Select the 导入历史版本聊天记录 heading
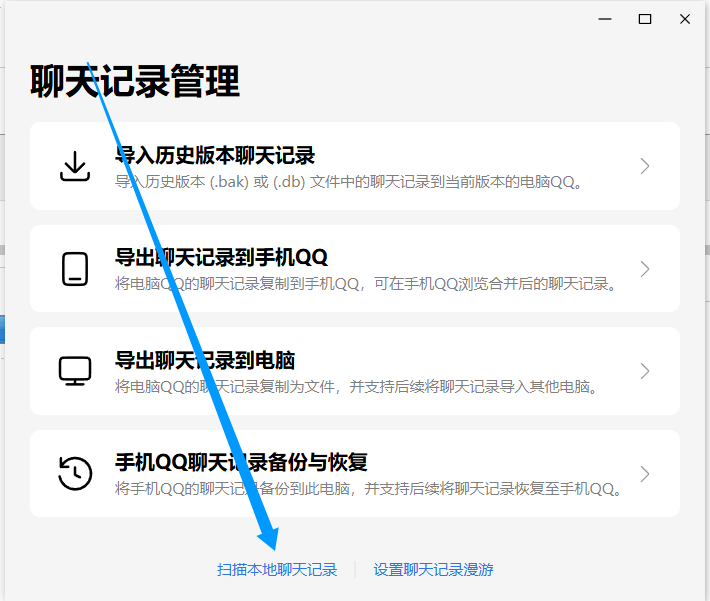This screenshot has height=601, width=710. click(x=215, y=155)
